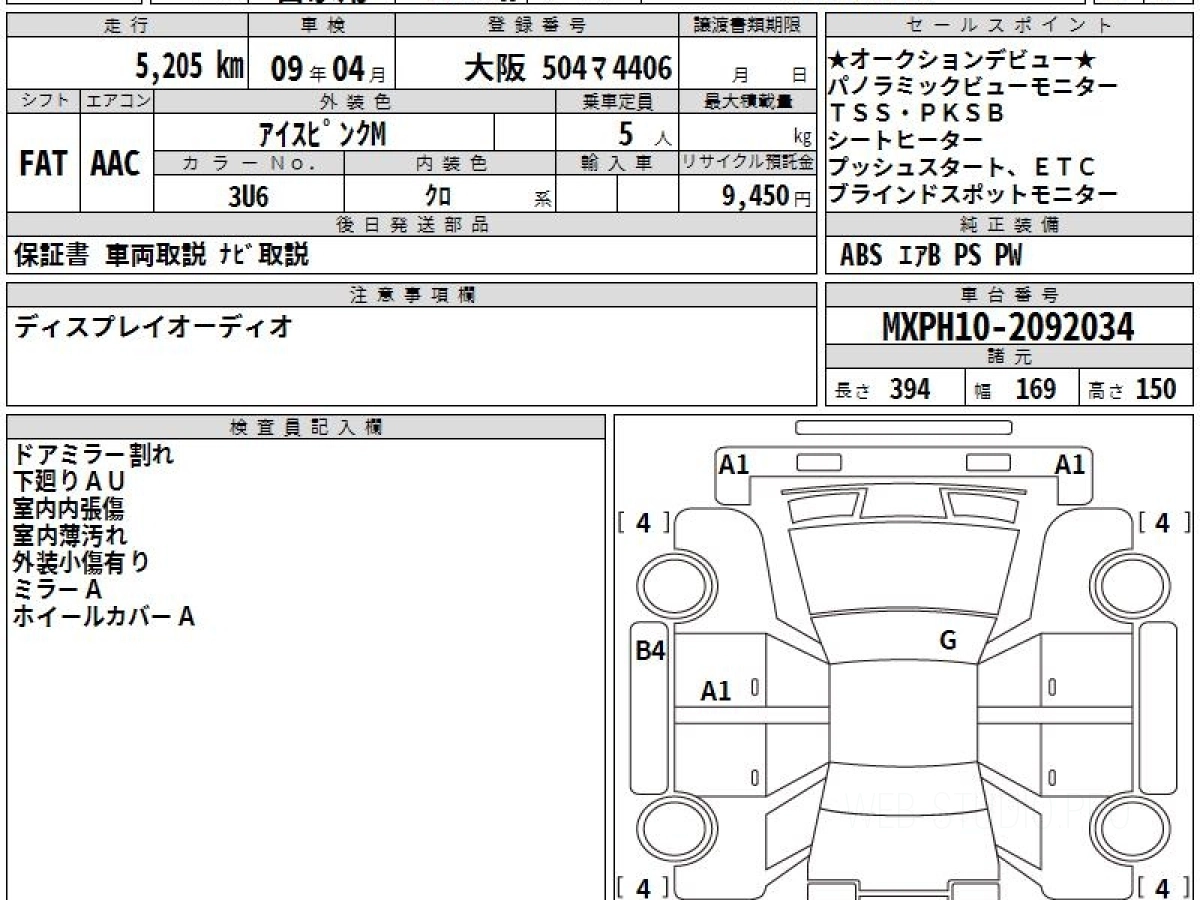Select the exterior color アイスピンクM field
1200x900 pixels.
(x=323, y=133)
